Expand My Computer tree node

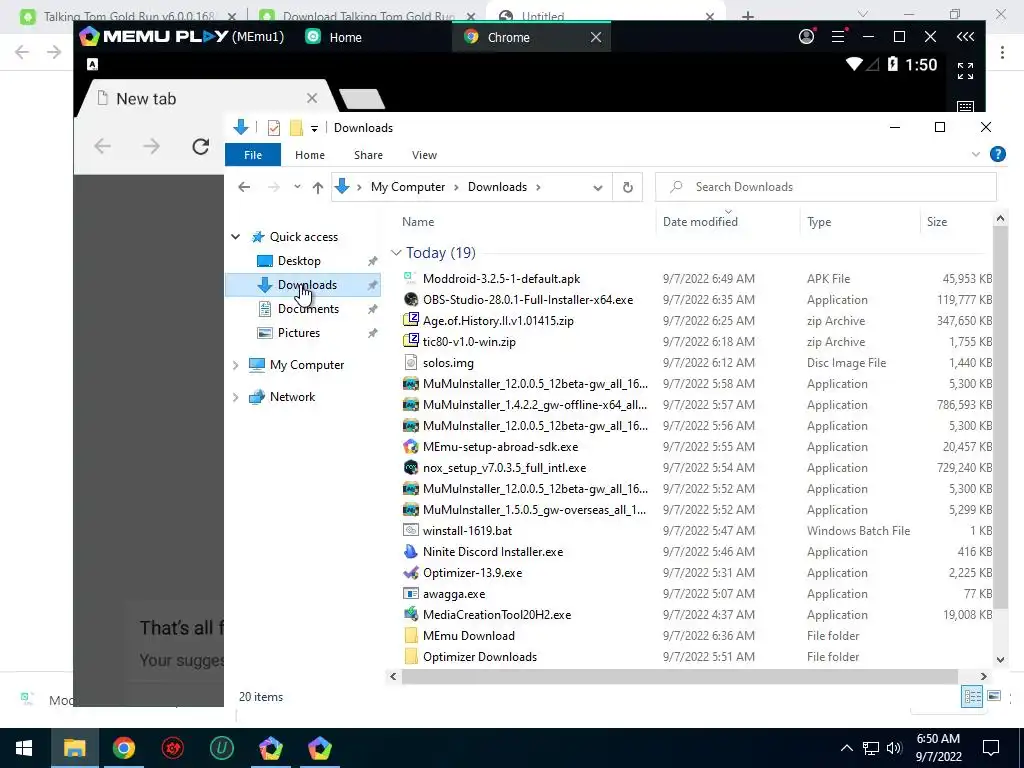click(x=236, y=365)
